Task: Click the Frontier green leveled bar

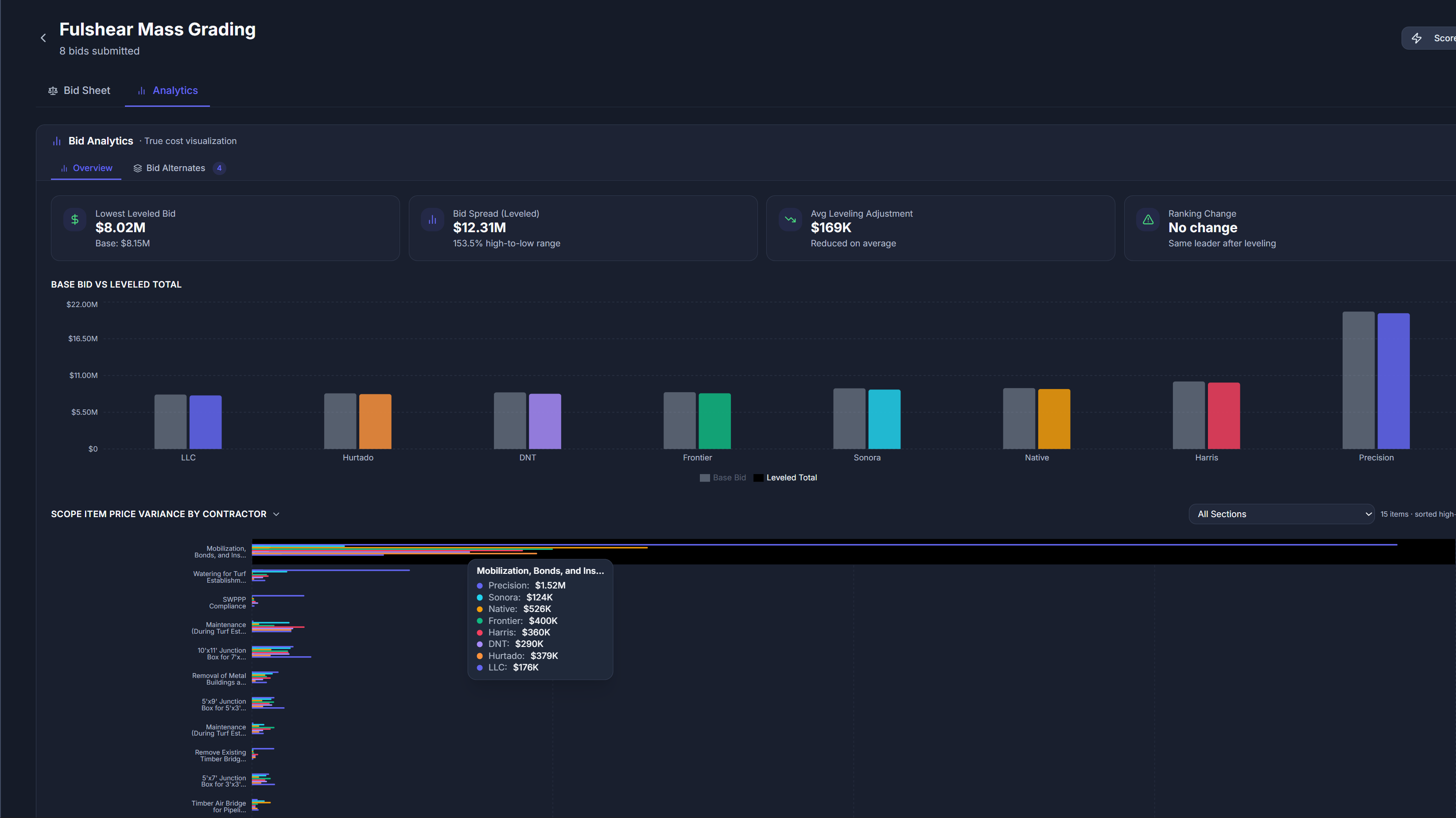Action: (714, 421)
